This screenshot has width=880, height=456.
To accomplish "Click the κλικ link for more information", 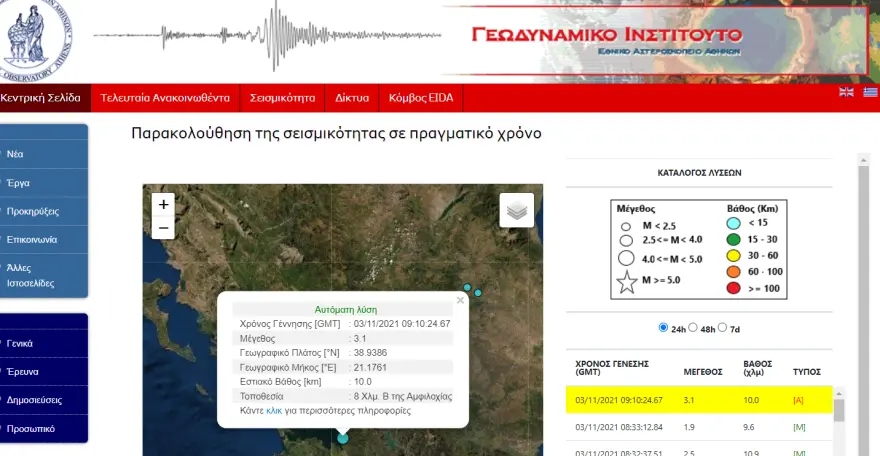I will 274,411.
